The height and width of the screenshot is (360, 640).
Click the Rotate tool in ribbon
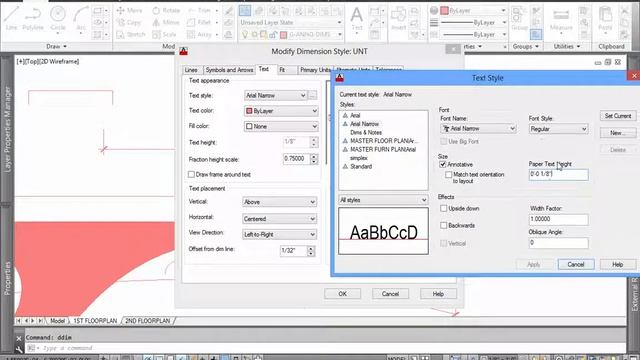pos(166,10)
